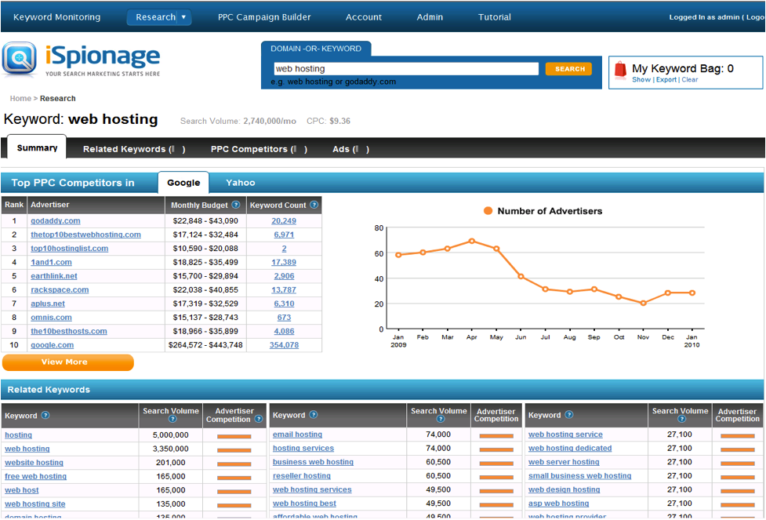Open the10besthosts.com advertiser link
Screen dimensions: 766x520
(69, 331)
